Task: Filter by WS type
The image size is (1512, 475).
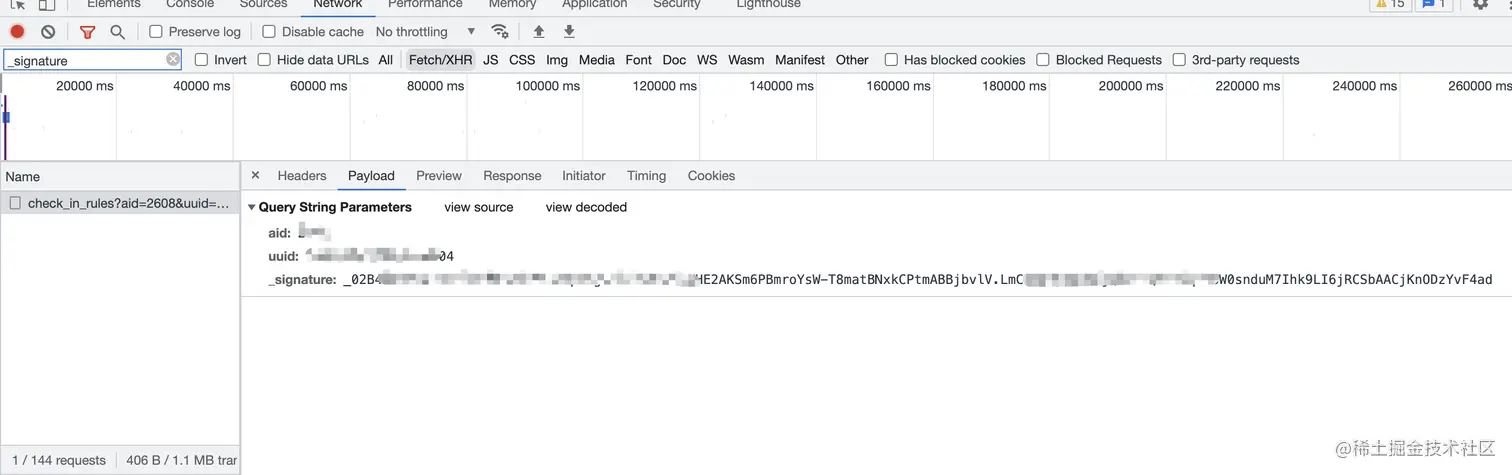Action: tap(707, 60)
